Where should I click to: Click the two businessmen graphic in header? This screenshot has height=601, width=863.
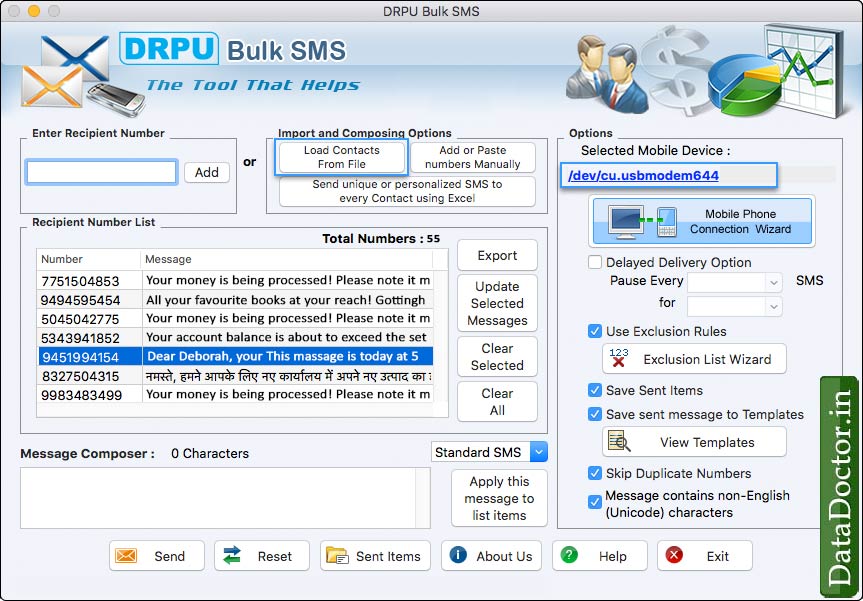607,74
